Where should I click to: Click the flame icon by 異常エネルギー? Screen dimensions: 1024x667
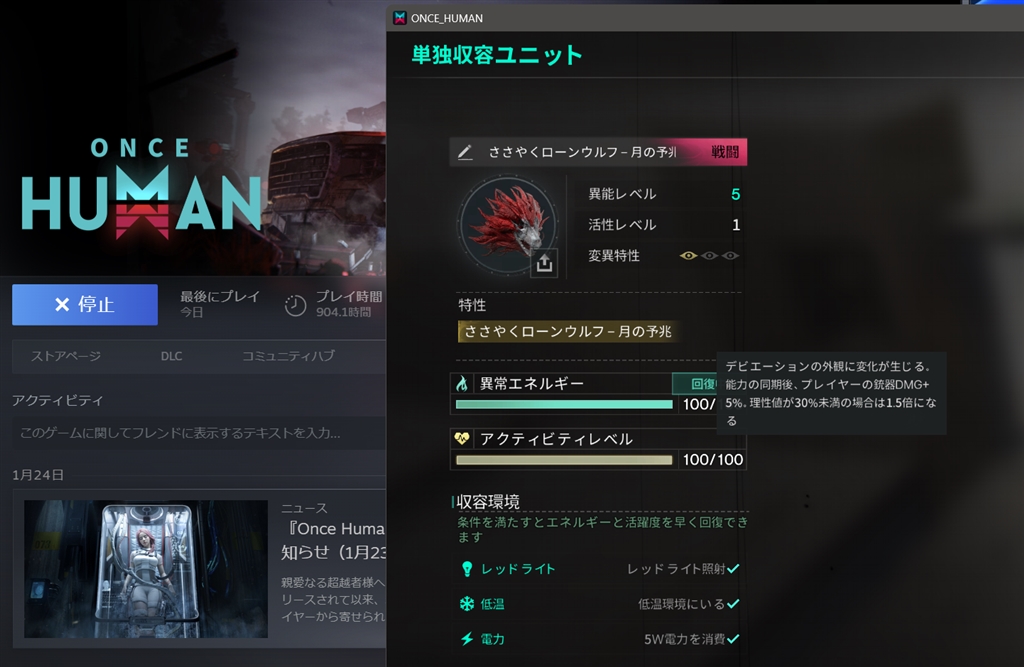462,383
